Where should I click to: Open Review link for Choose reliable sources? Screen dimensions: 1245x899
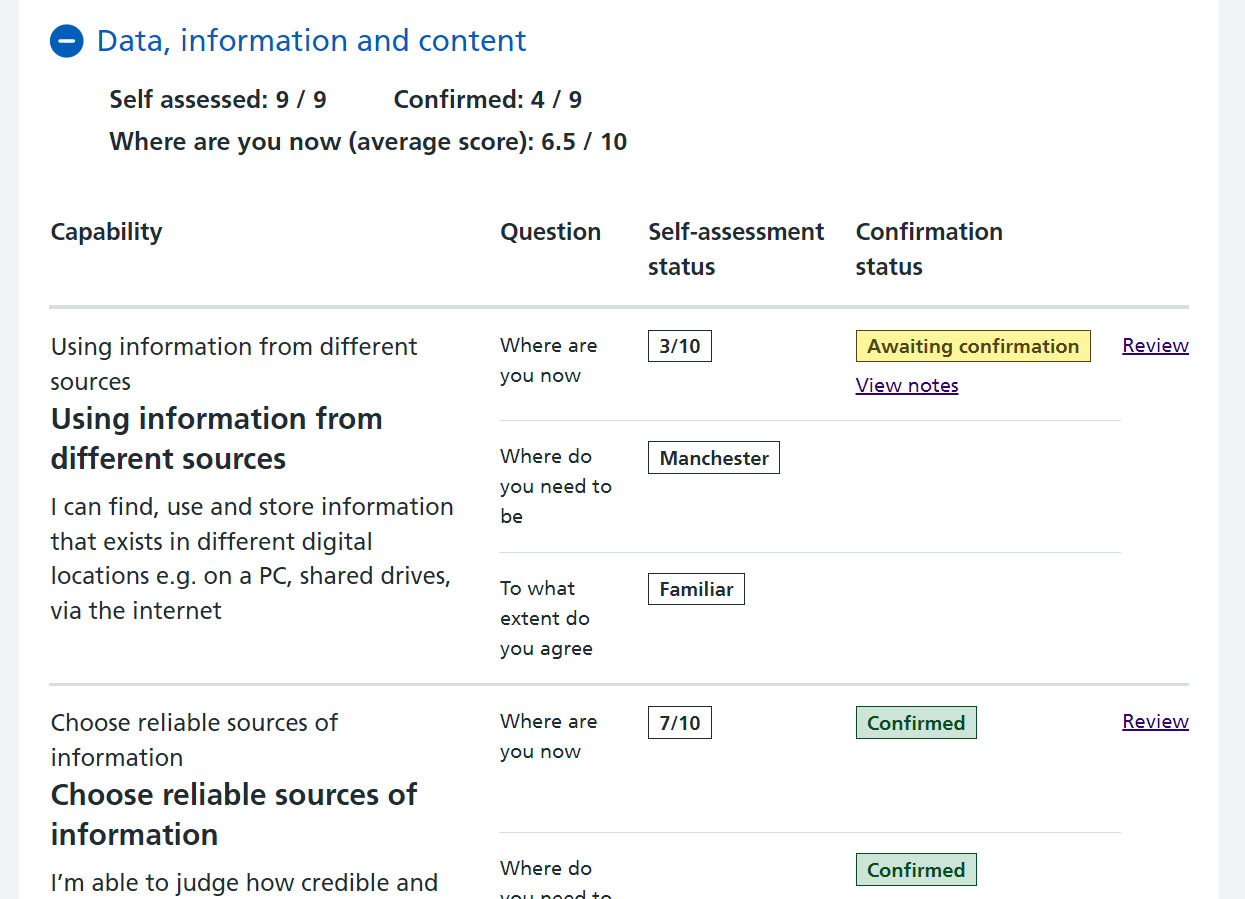1155,722
